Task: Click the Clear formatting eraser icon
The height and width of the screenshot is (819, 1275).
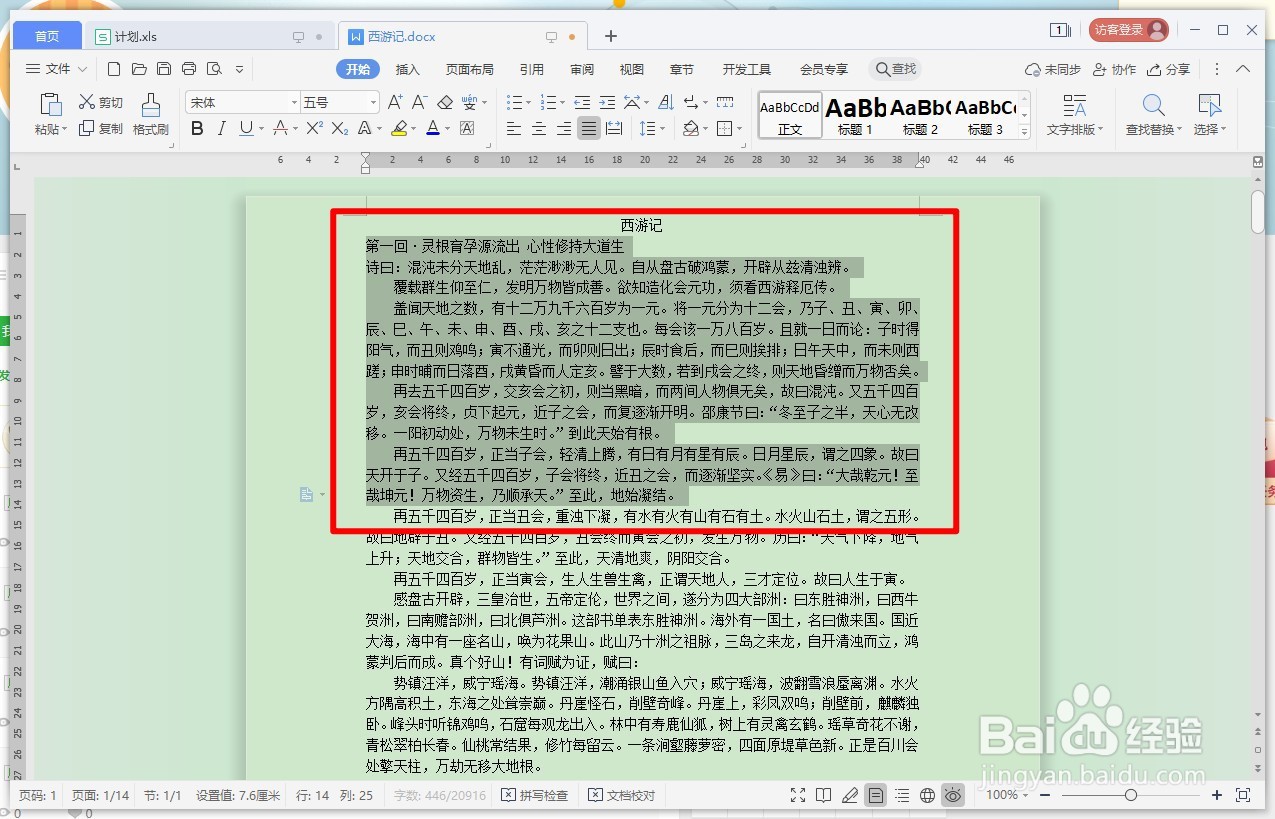Action: pyautogui.click(x=445, y=102)
